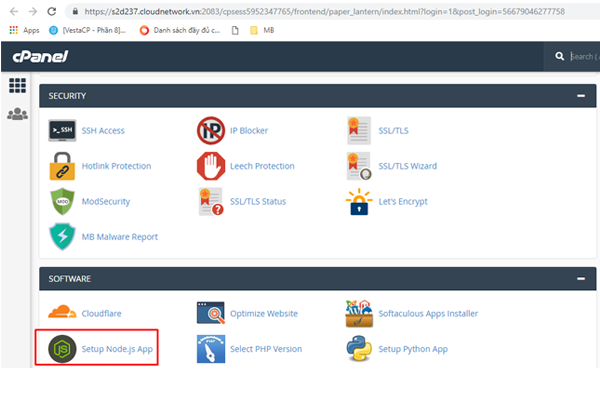
Task: Open the Leech Protection hand icon
Action: [x=211, y=166]
